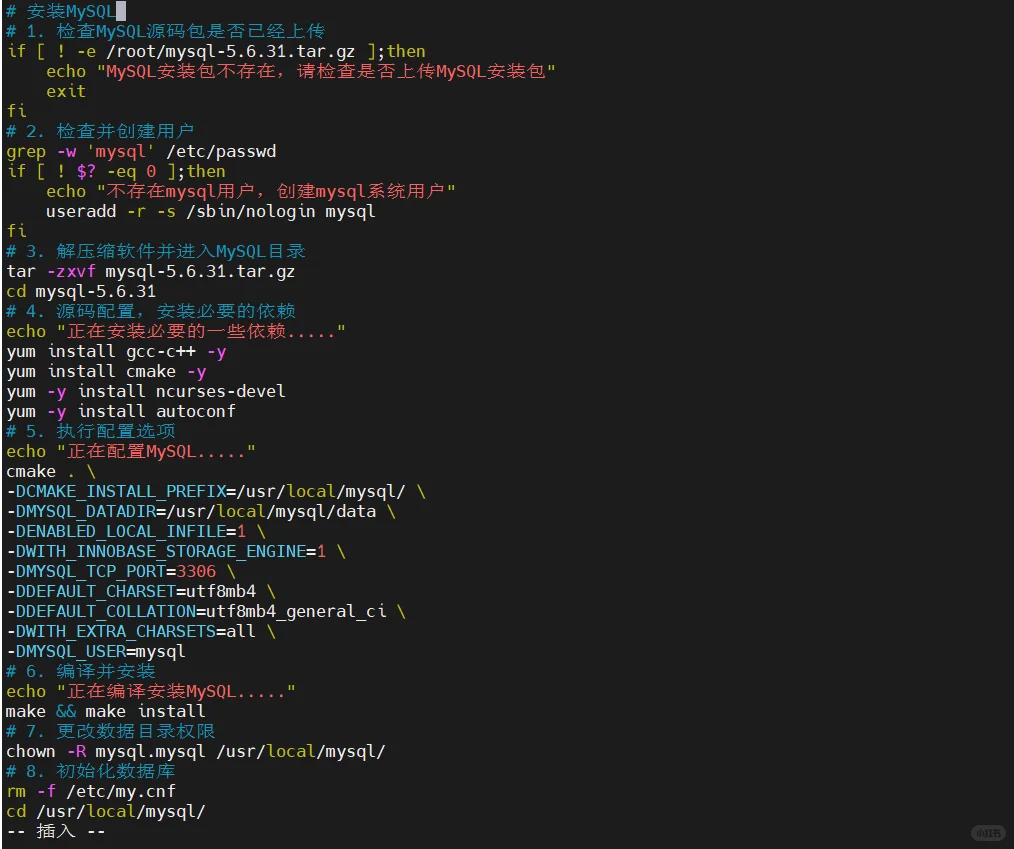This screenshot has width=1014, height=849.
Task: Click the '-- 插入 --' mode indicator
Action: pyautogui.click(x=56, y=832)
